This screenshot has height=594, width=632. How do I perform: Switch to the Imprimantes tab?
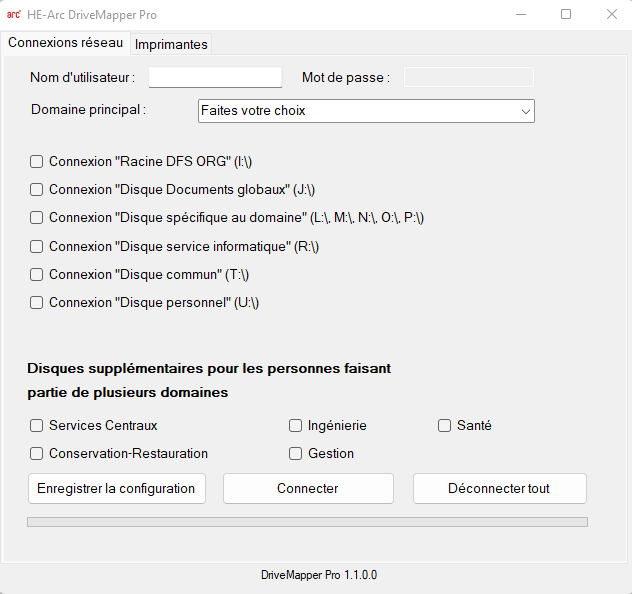tap(171, 44)
